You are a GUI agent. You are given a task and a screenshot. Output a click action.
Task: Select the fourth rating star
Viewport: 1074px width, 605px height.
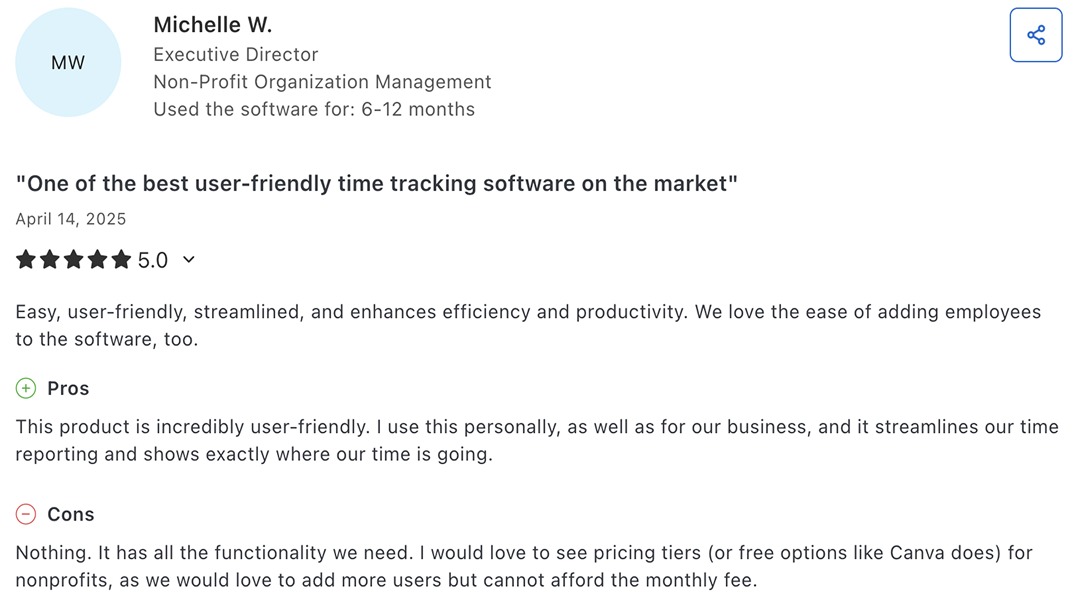98,260
